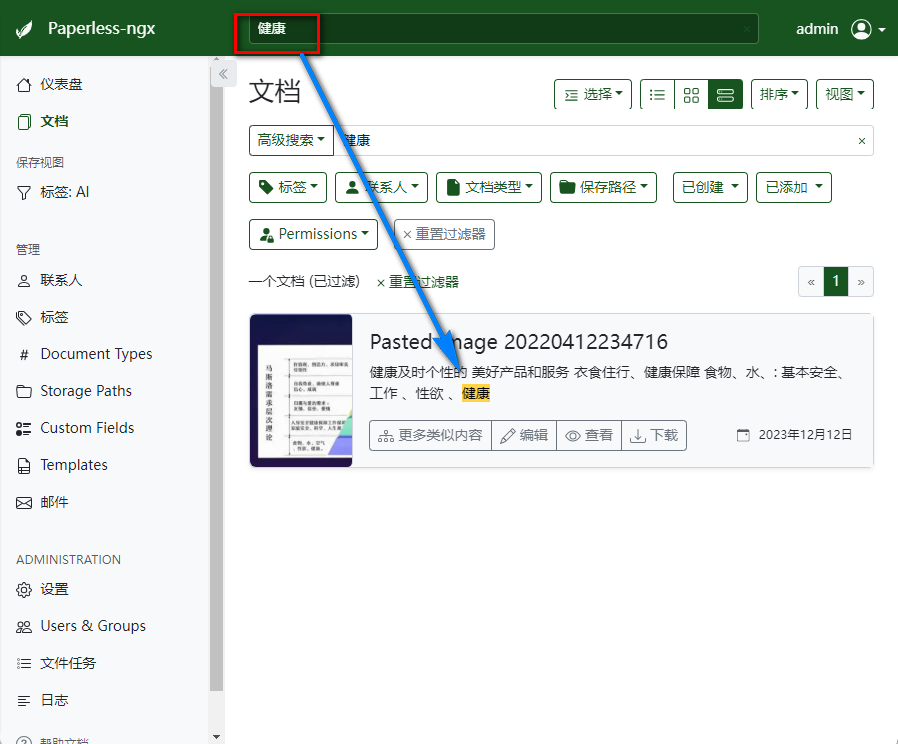Viewport: 898px width, 744px height.
Task: Click the 查看 eye preview button
Action: [x=589, y=435]
